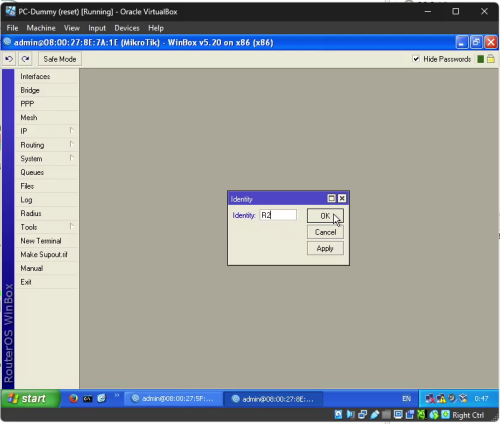Restore down the WinBox window
This screenshot has height=424, width=500.
coord(476,42)
